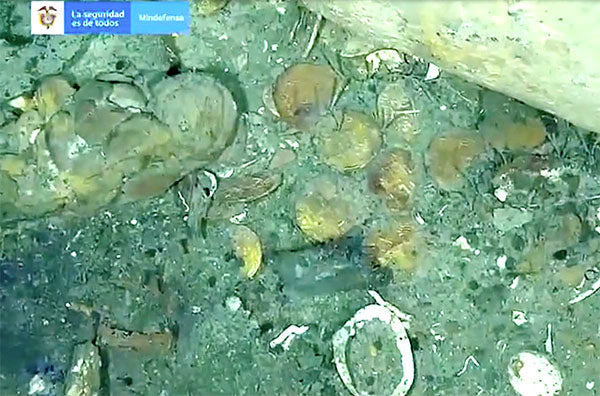Click the 'La seguridad es de todos' banner
The width and height of the screenshot is (600, 396).
[x=98, y=18]
